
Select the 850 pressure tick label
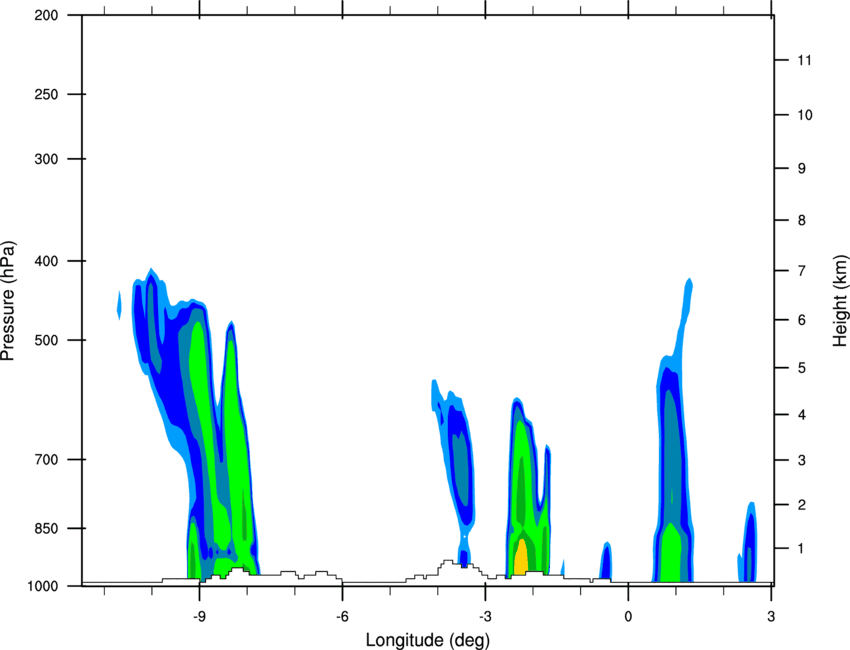click(46, 528)
